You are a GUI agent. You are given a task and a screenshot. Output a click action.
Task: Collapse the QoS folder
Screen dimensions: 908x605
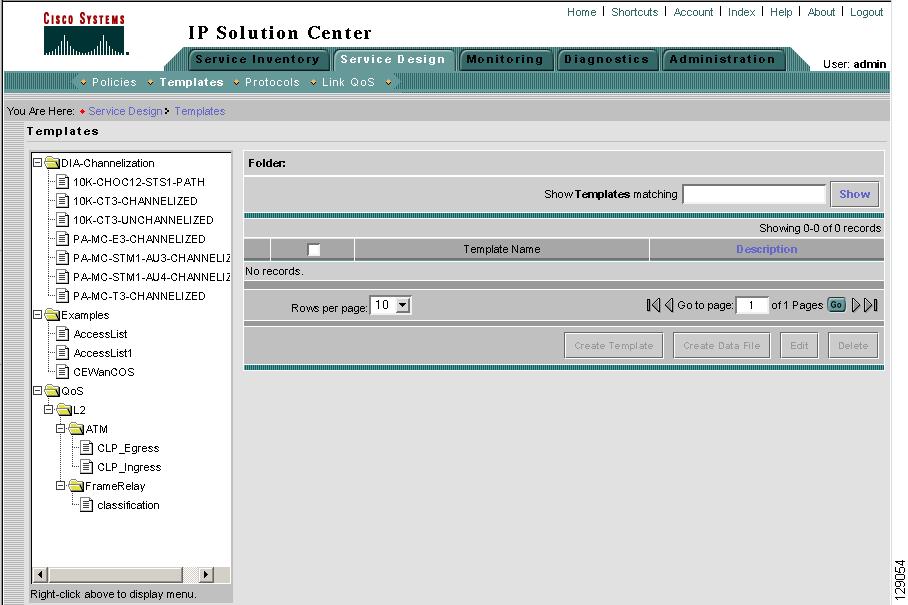[x=38, y=391]
